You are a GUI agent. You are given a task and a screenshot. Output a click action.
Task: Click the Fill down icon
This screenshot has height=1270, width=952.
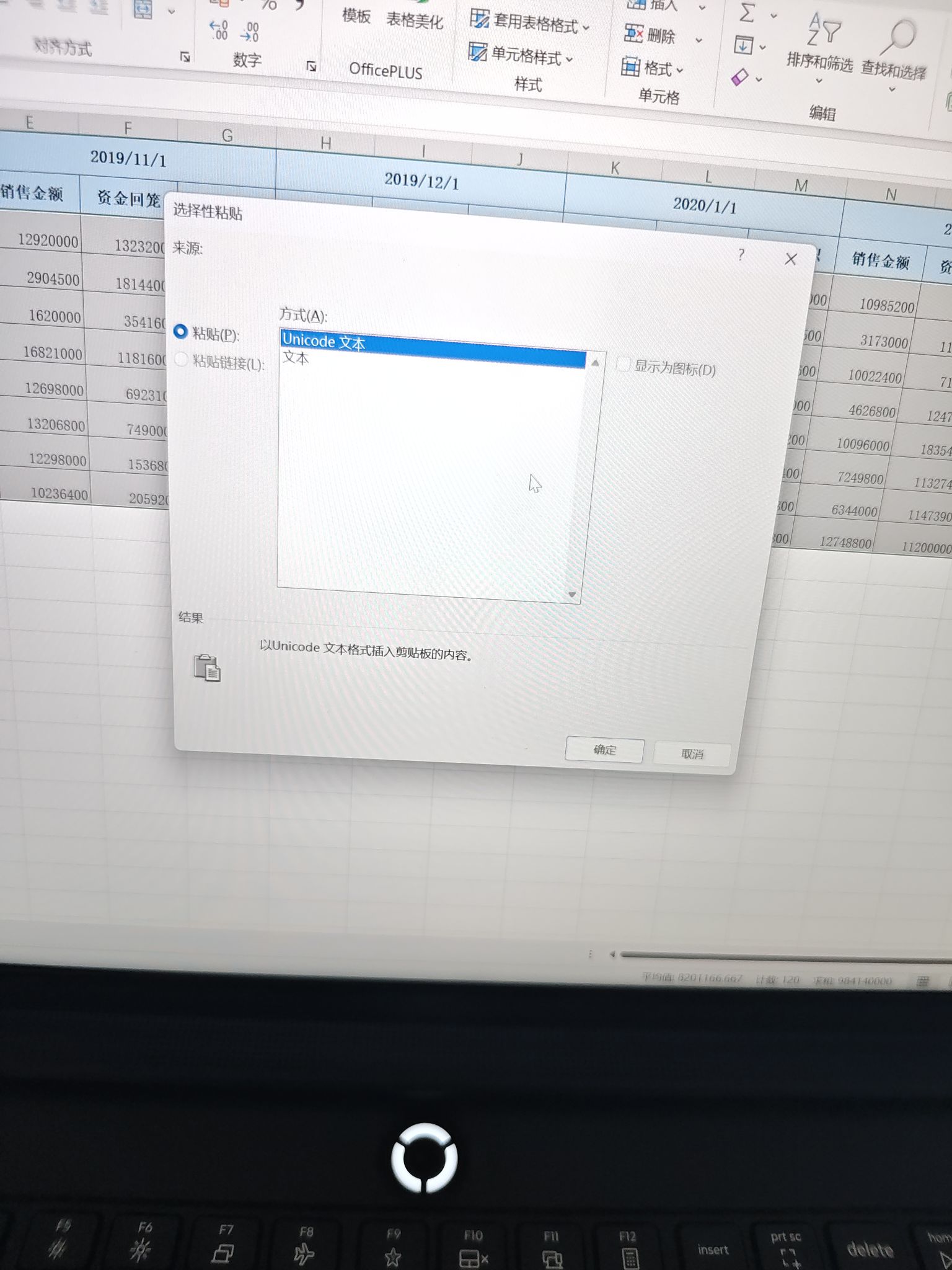[x=743, y=45]
